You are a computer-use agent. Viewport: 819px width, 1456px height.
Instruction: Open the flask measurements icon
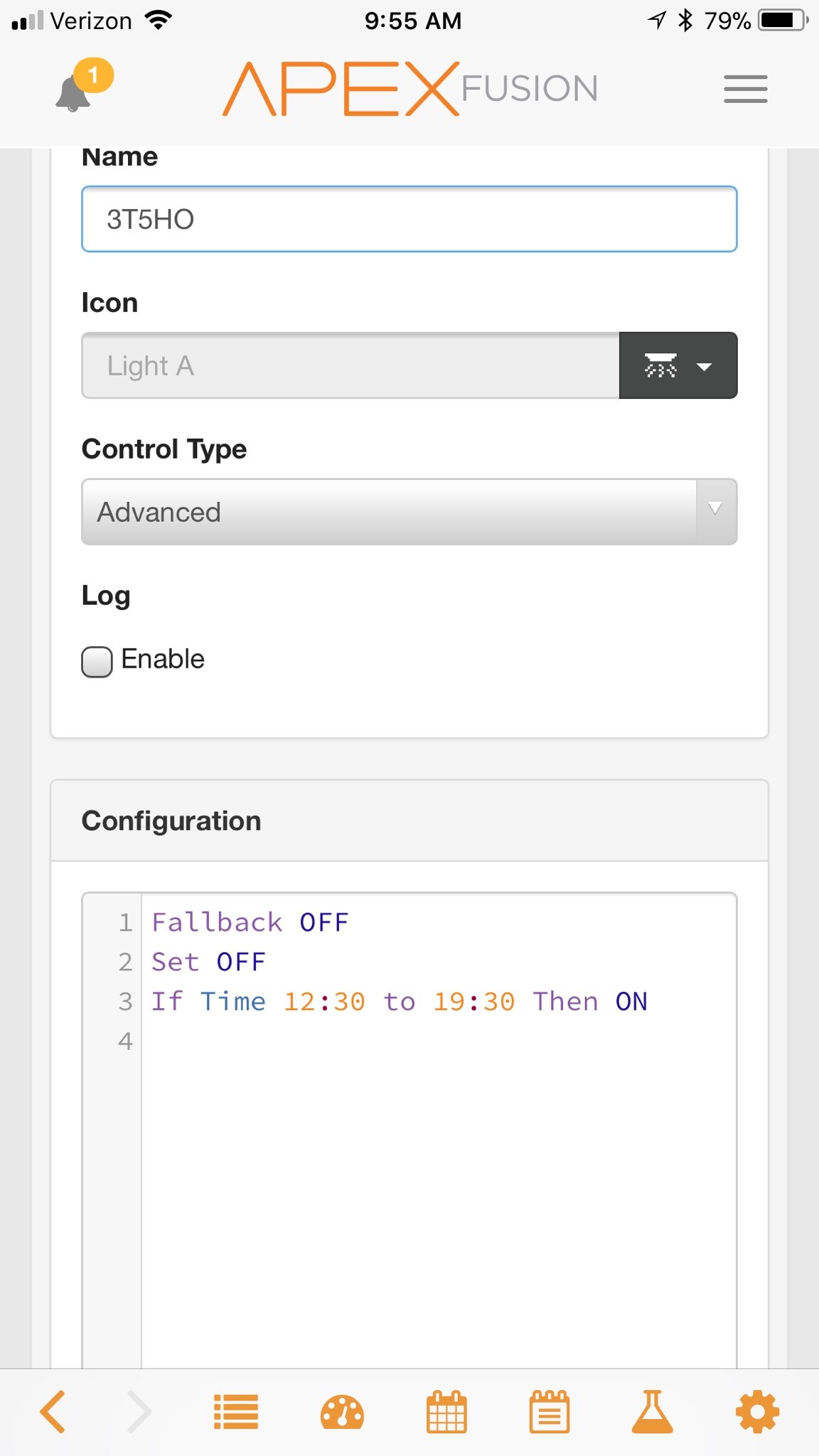653,1411
